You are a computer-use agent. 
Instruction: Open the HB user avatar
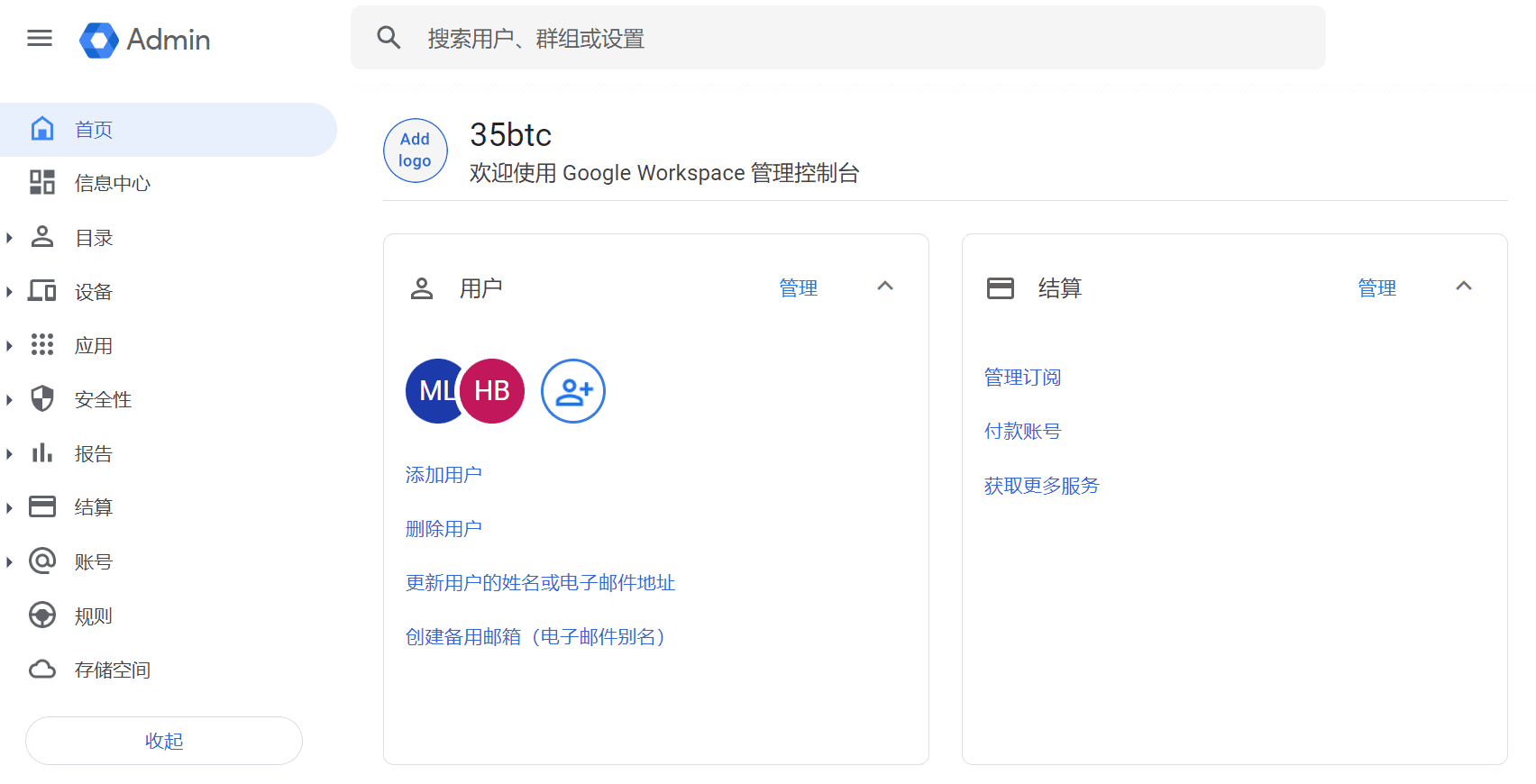492,391
